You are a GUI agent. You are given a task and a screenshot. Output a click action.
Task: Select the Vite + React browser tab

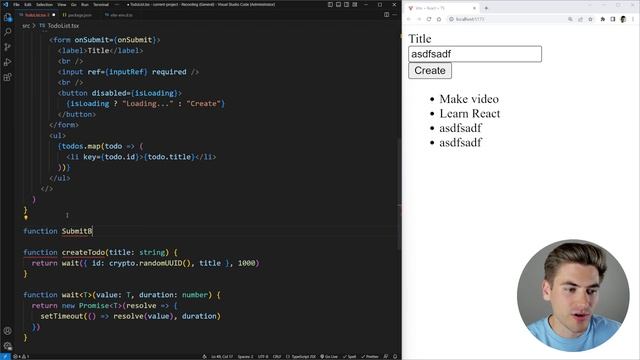(x=441, y=8)
